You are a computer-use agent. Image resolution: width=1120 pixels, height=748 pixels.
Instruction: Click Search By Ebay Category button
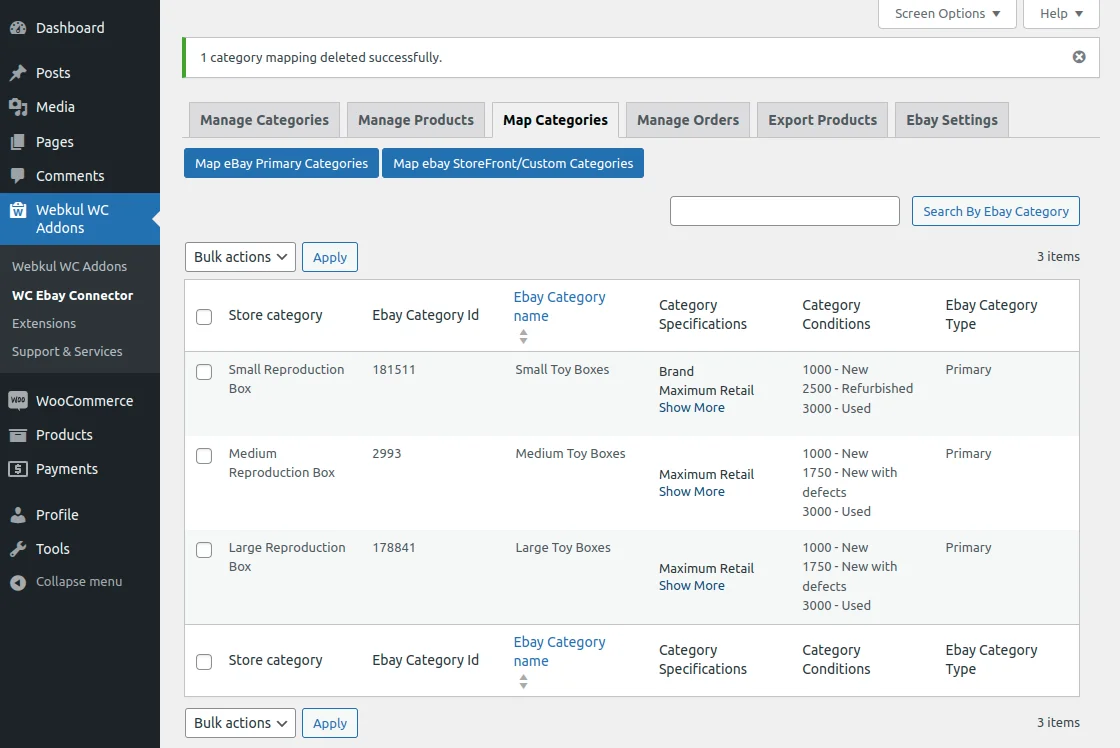(x=995, y=211)
